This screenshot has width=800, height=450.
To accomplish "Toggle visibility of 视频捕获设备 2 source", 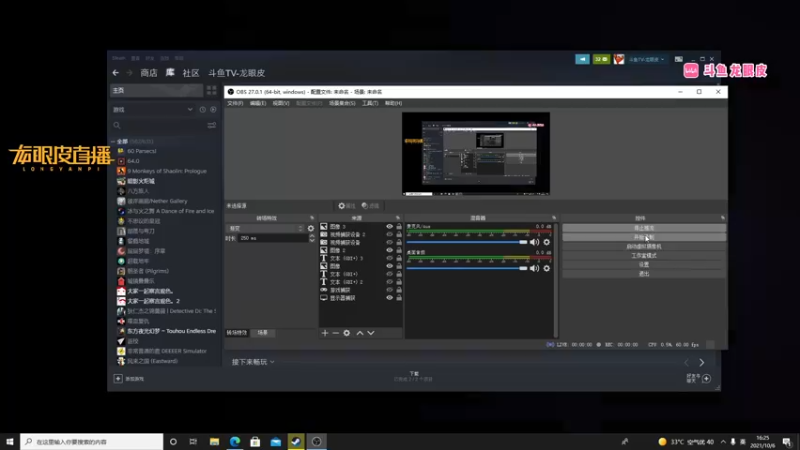I will (x=389, y=235).
